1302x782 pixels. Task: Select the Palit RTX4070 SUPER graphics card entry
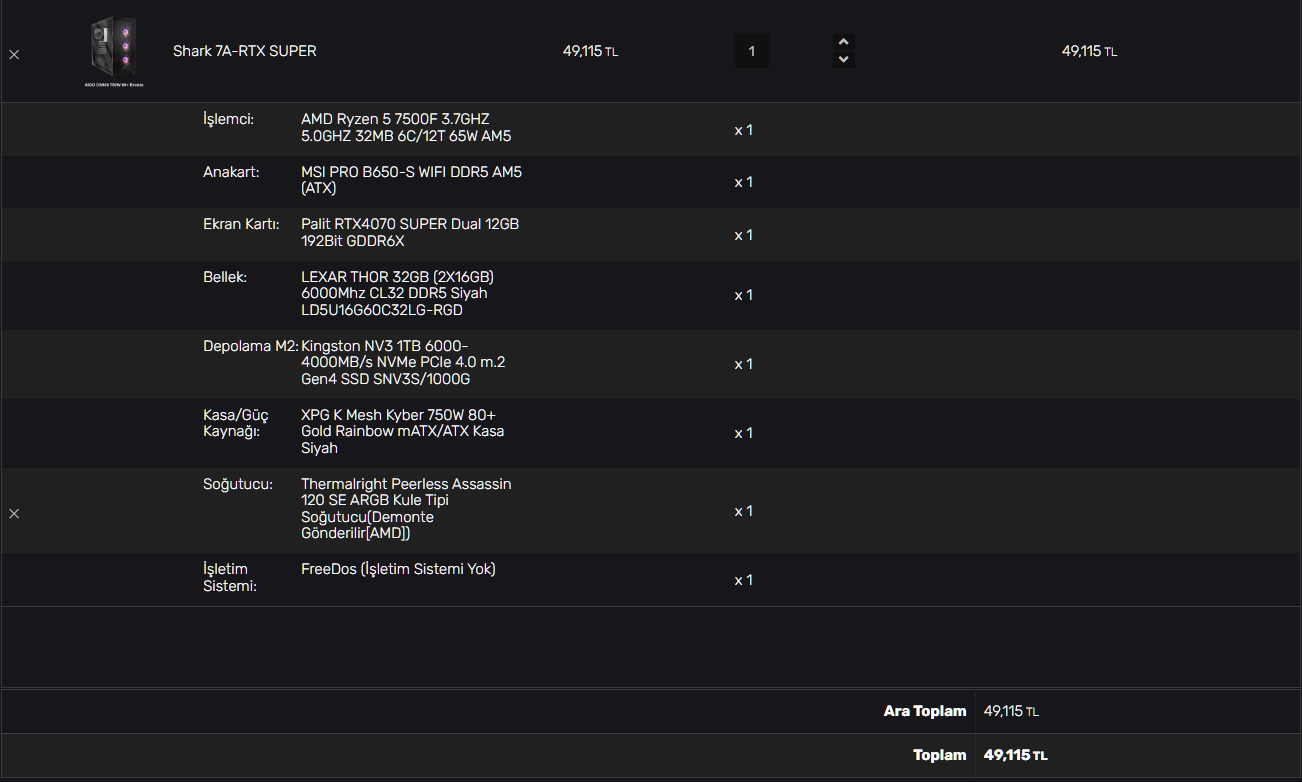coord(410,232)
